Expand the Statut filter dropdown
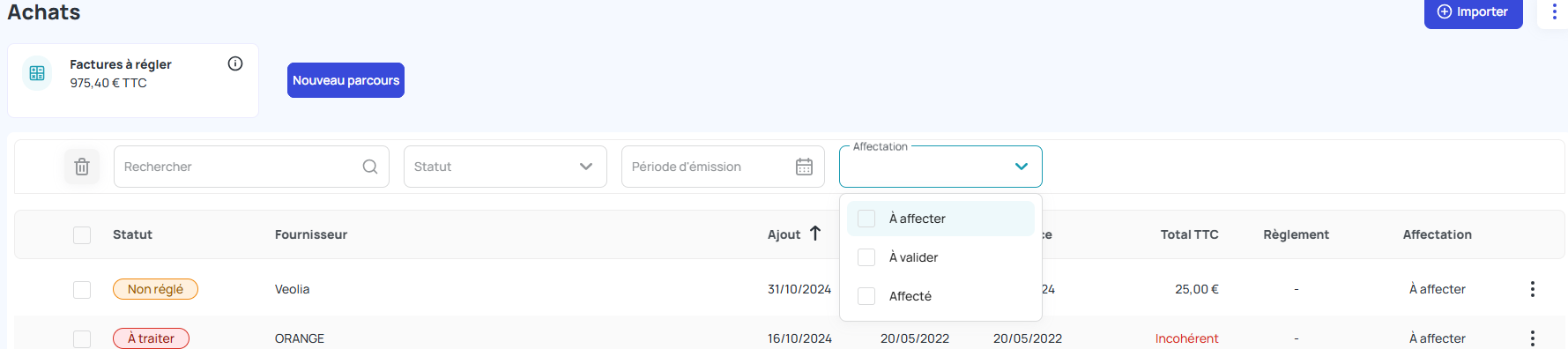The image size is (1568, 349). (505, 167)
